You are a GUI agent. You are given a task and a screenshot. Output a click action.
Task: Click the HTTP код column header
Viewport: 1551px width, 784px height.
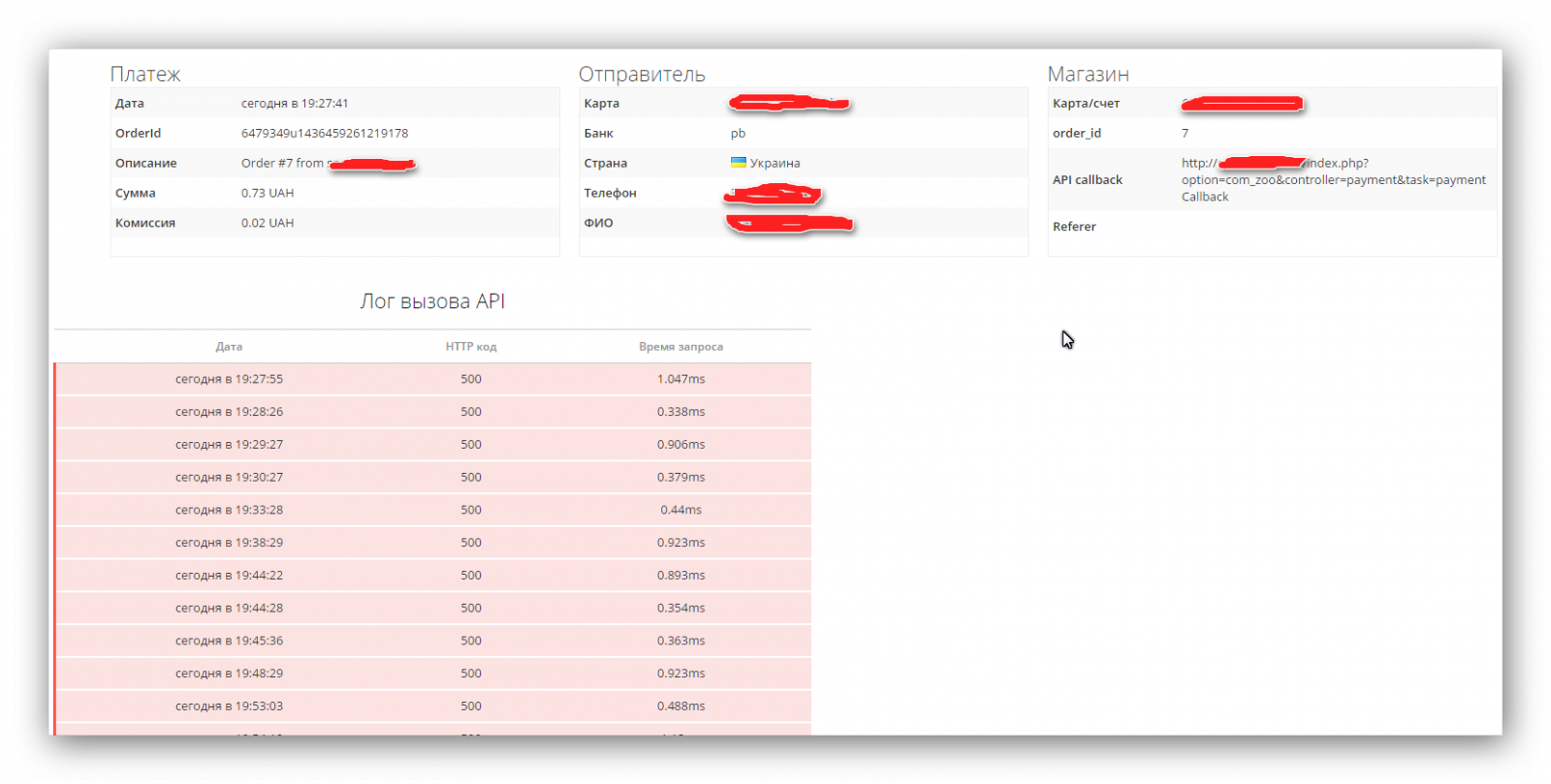click(471, 347)
